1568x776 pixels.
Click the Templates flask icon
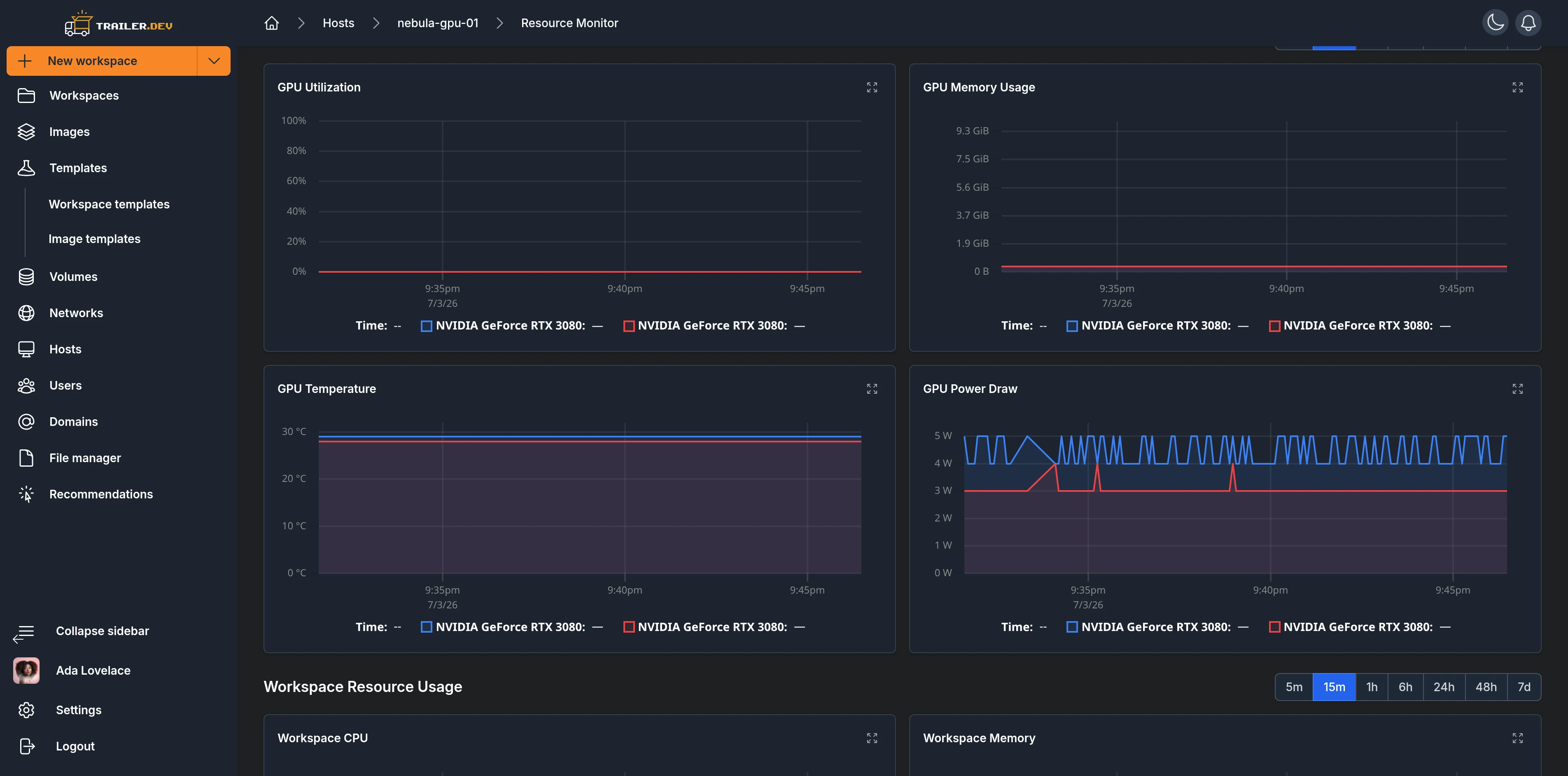[x=26, y=168]
